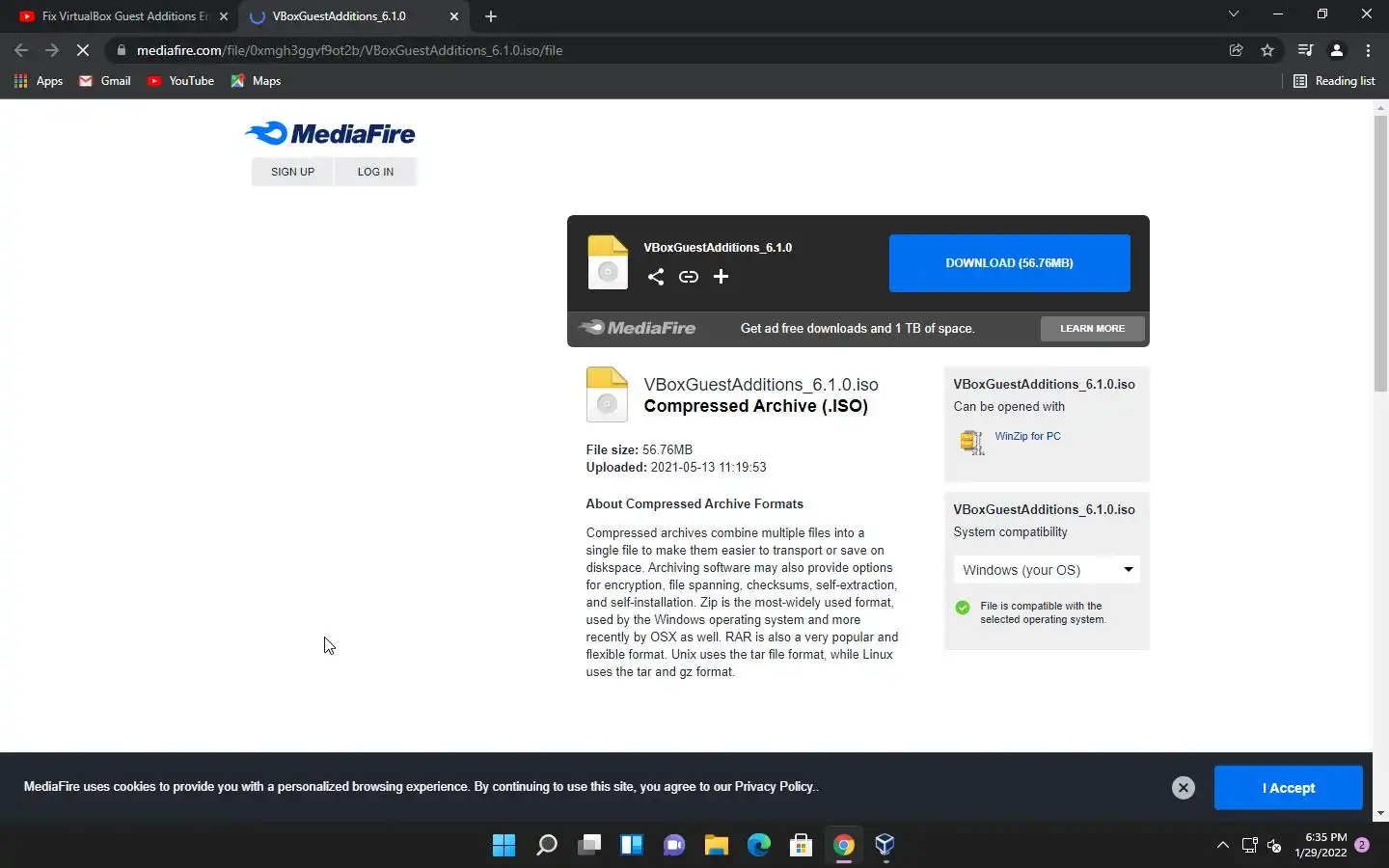Click the share this page icon in address bar
The height and width of the screenshot is (868, 1389).
(1237, 50)
